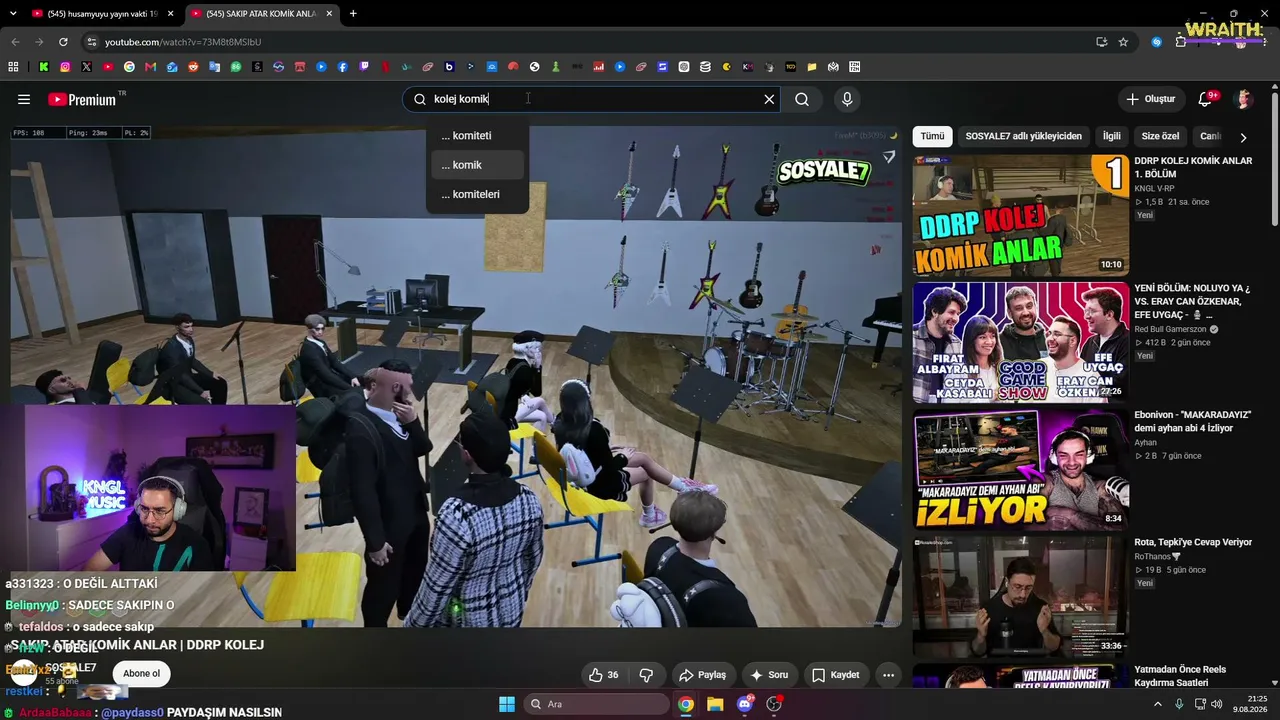Select the Tümü filter chip

click(932, 136)
